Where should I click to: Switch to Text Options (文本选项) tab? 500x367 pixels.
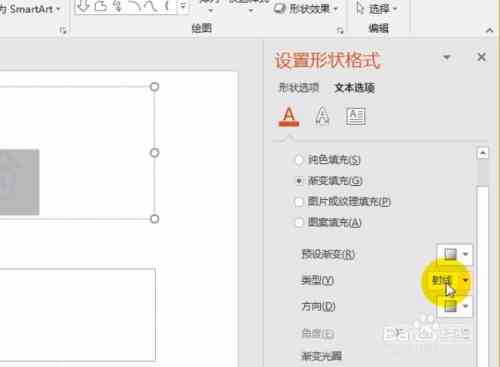[x=354, y=88]
